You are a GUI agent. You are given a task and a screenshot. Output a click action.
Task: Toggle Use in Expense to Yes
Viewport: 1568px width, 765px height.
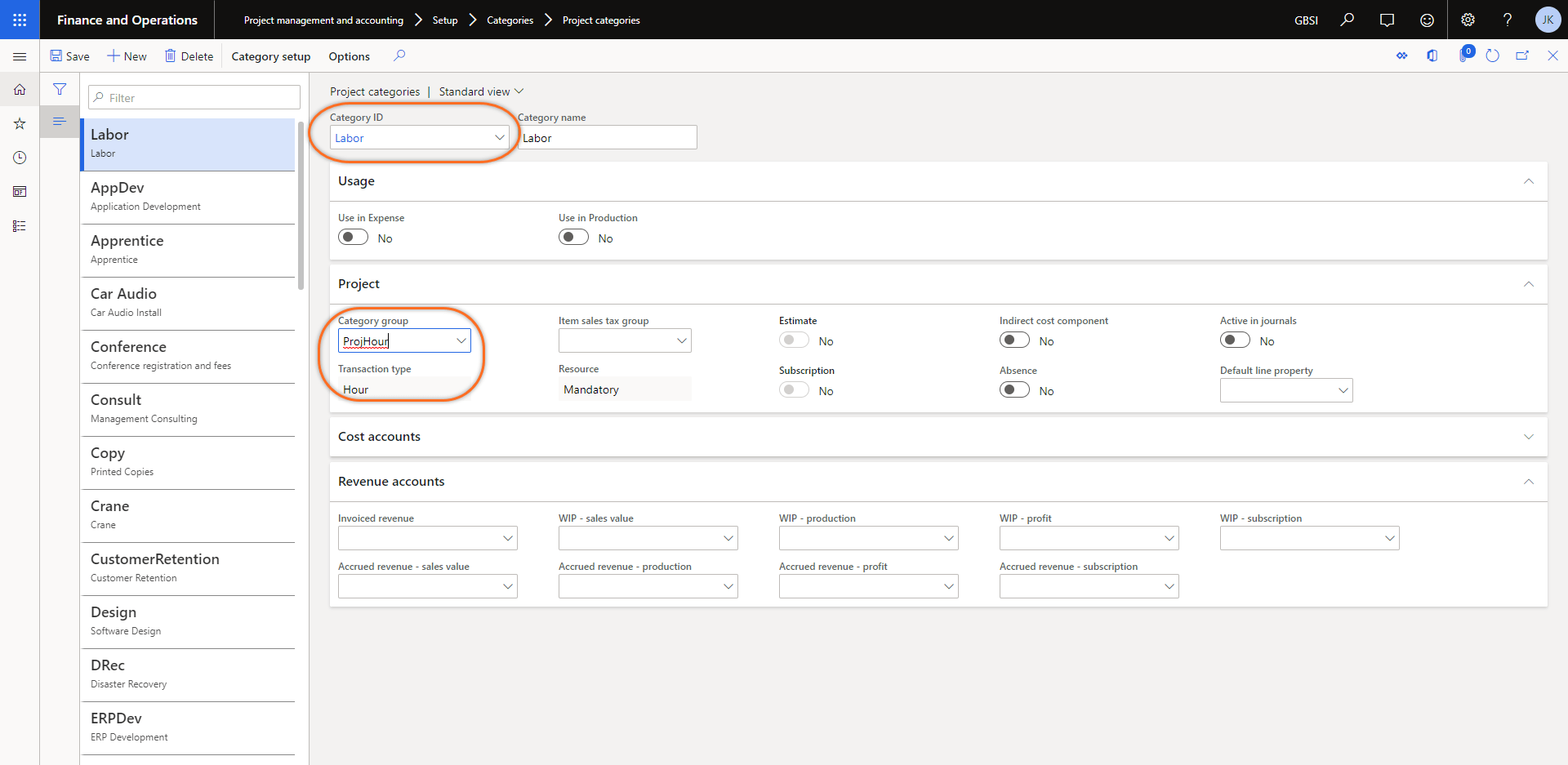pos(353,237)
